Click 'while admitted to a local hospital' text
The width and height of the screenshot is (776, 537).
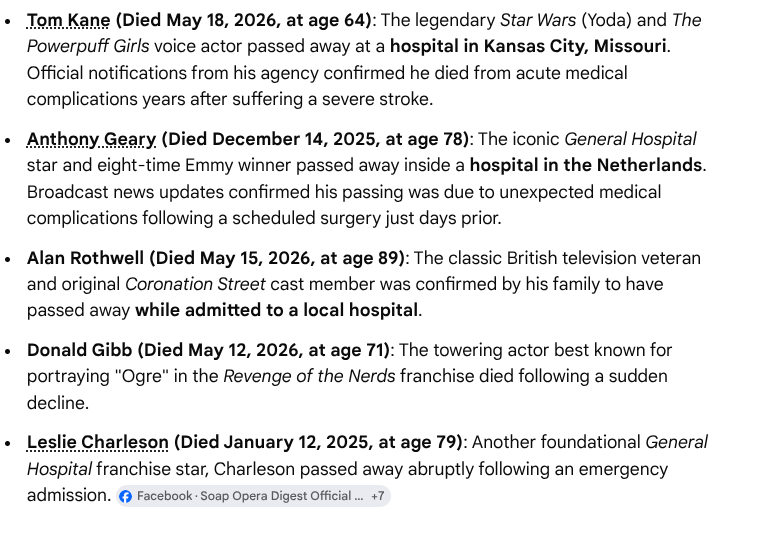(277, 310)
